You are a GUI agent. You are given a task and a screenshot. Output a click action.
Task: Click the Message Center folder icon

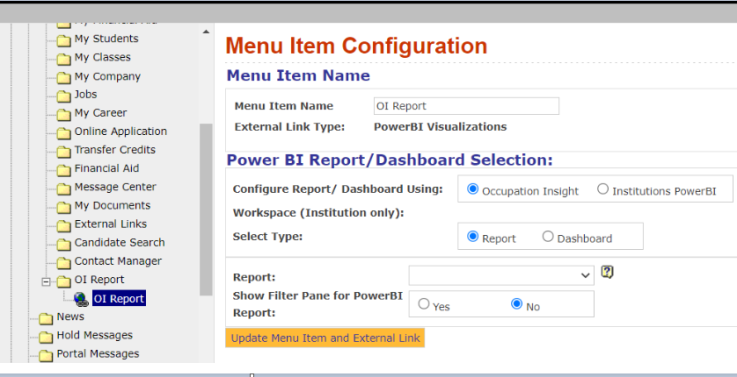(x=64, y=188)
